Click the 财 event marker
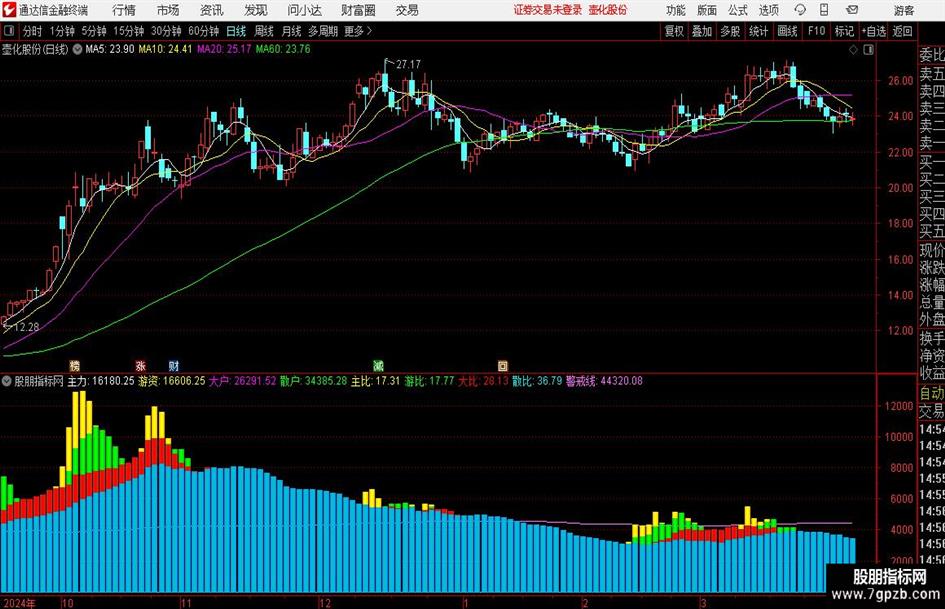The width and height of the screenshot is (945, 609). (174, 365)
